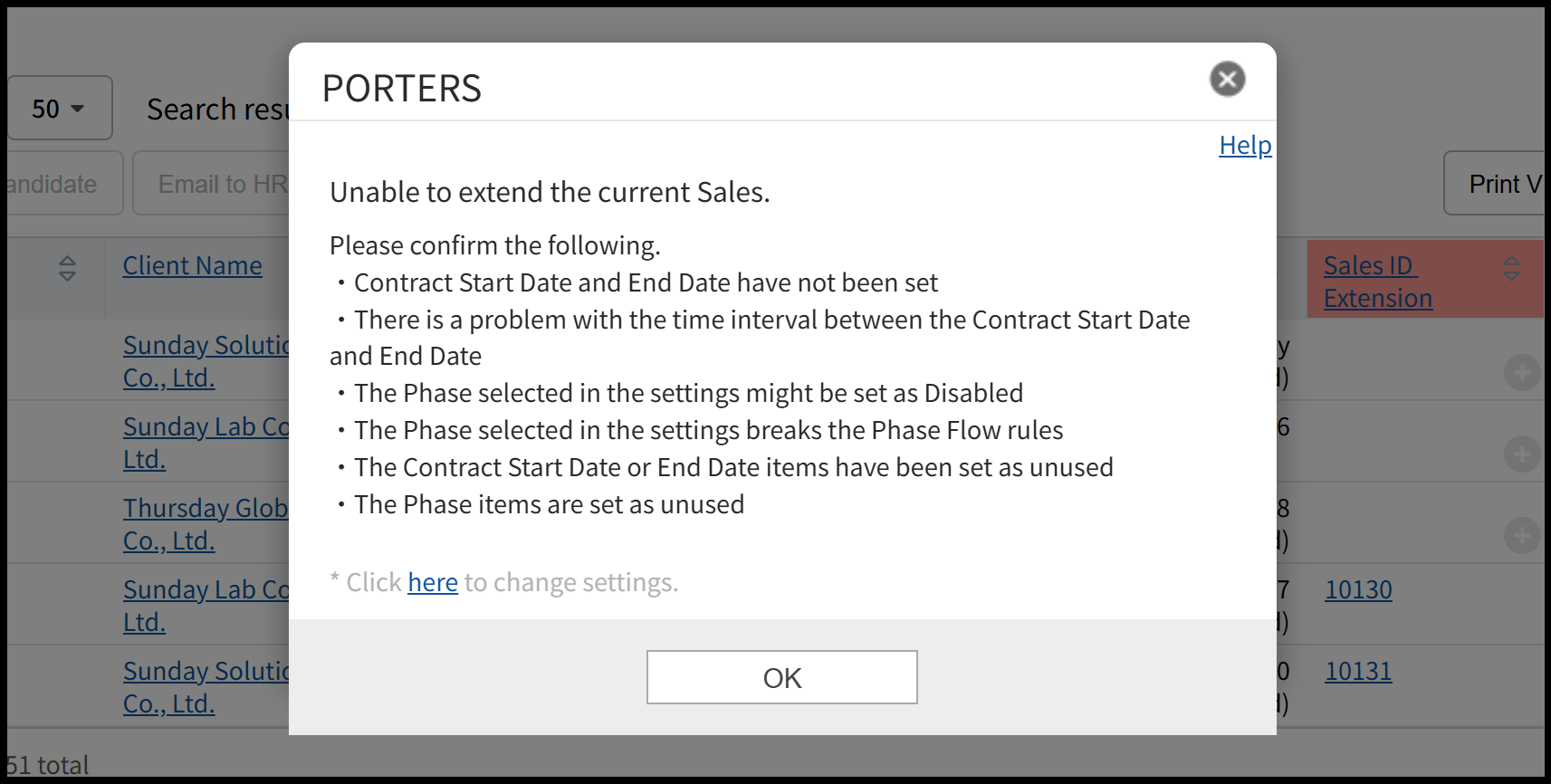Image resolution: width=1551 pixels, height=784 pixels.
Task: Open the Help link in the dialog
Action: tap(1245, 146)
